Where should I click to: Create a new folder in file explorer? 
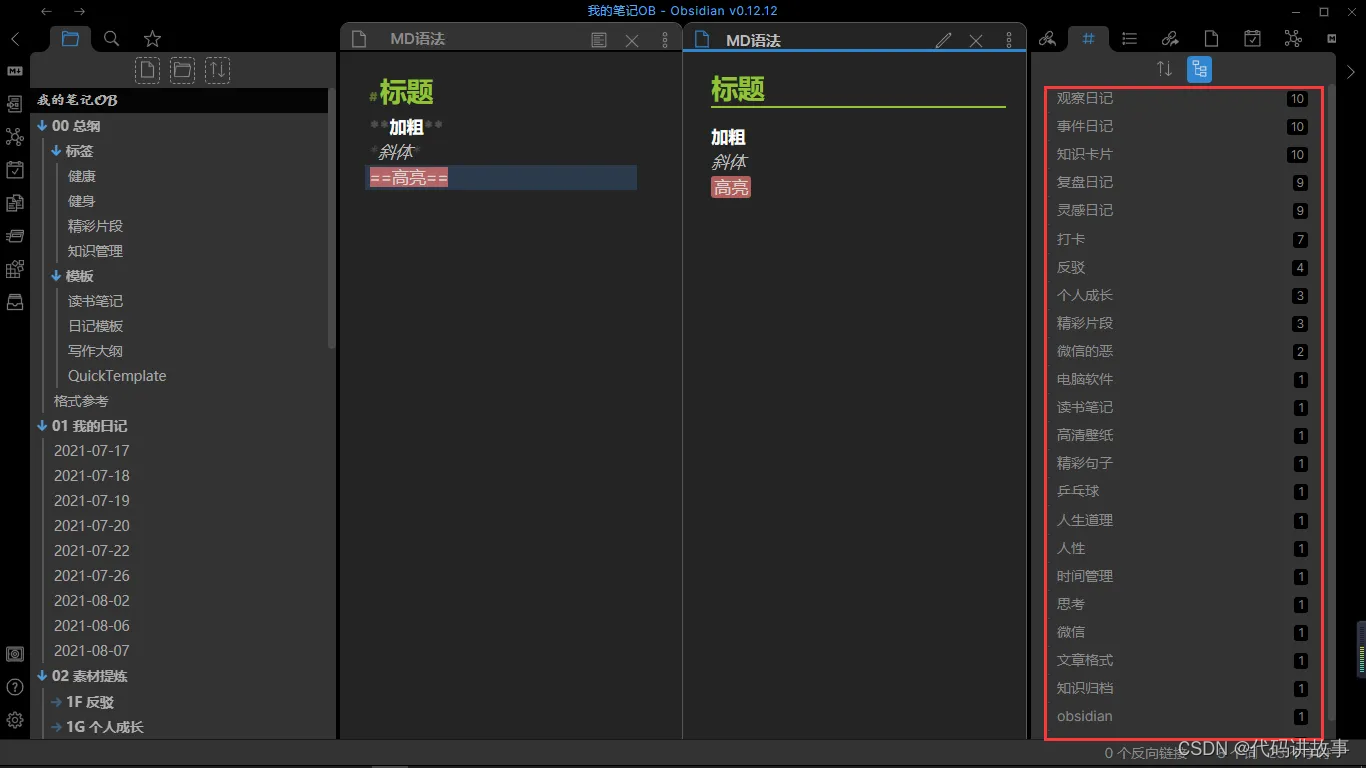coord(182,70)
